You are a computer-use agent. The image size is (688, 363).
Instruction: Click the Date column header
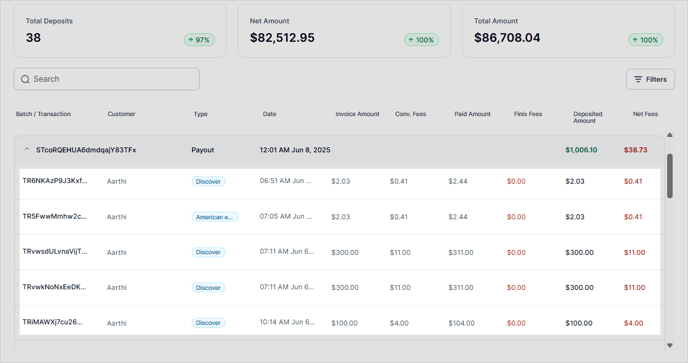pyautogui.click(x=269, y=114)
